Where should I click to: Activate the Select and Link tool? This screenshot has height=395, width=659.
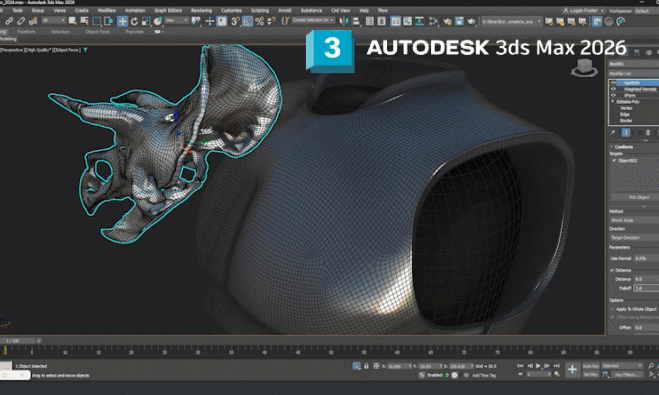pos(9,21)
